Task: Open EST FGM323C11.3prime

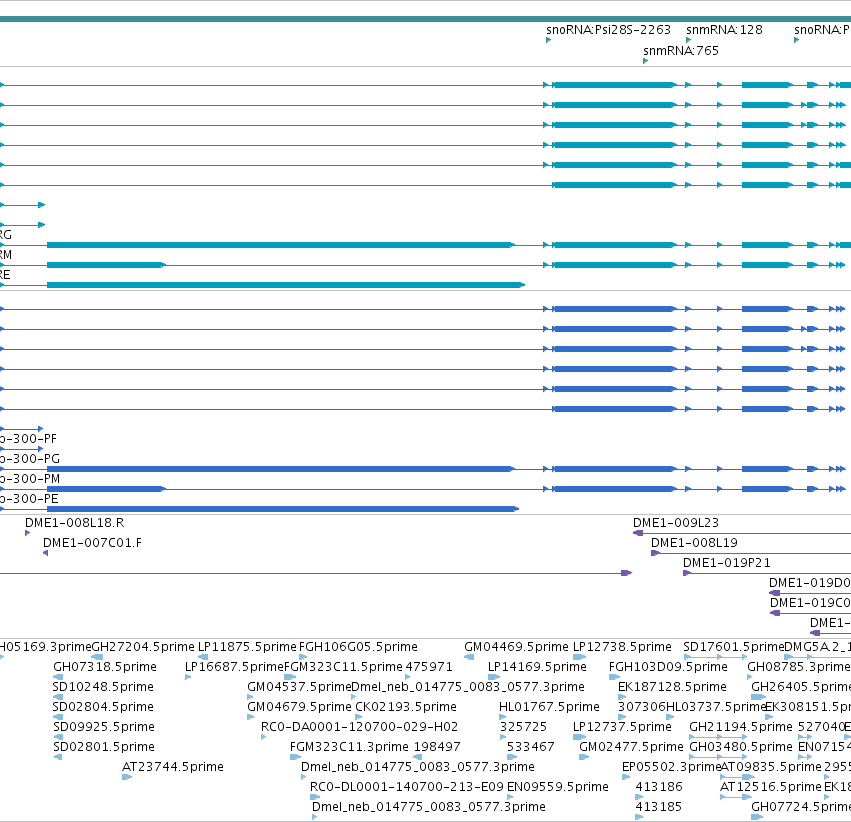Action: (349, 747)
